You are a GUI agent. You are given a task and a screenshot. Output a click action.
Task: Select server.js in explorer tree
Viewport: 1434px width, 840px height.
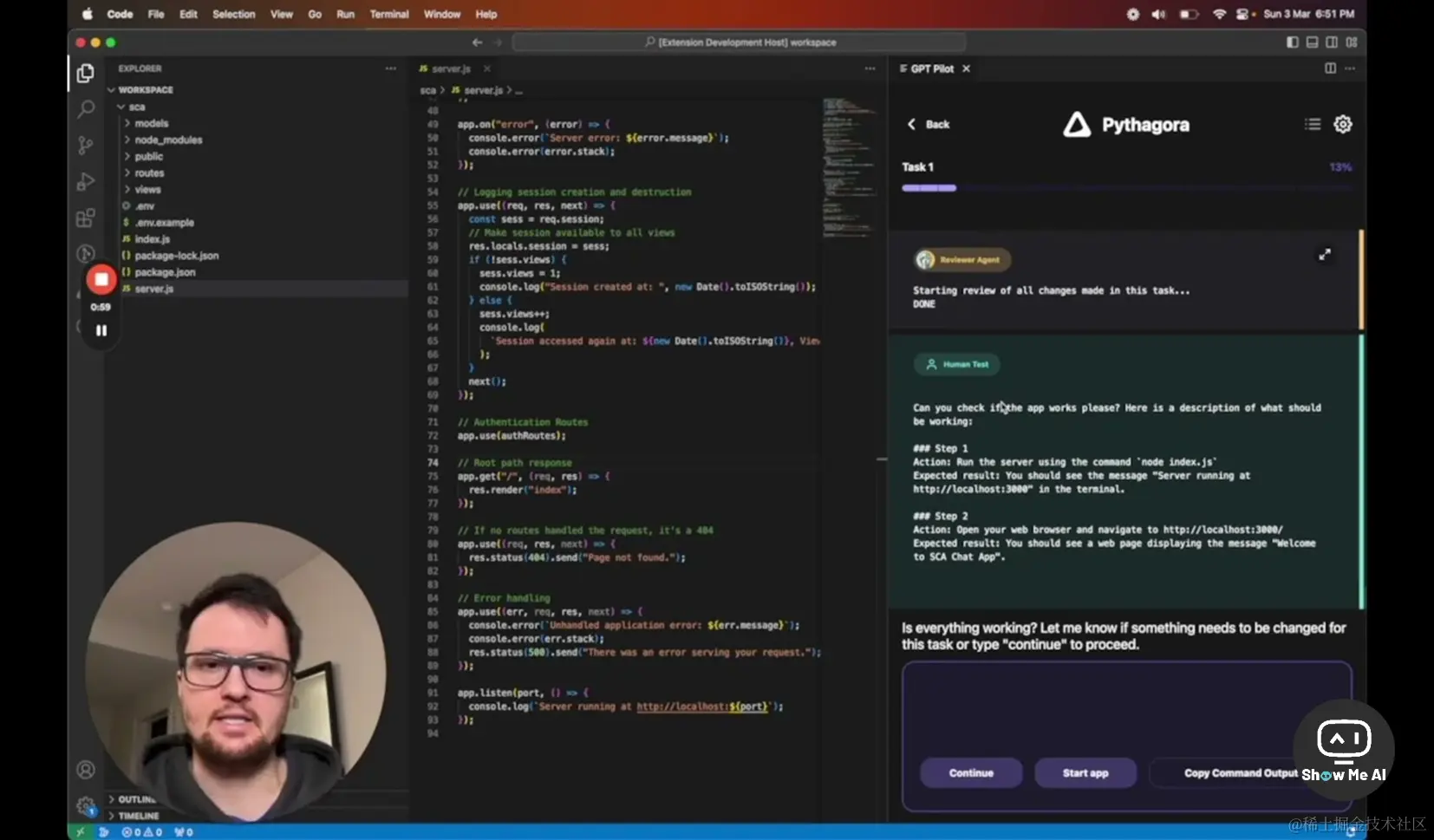pyautogui.click(x=153, y=289)
